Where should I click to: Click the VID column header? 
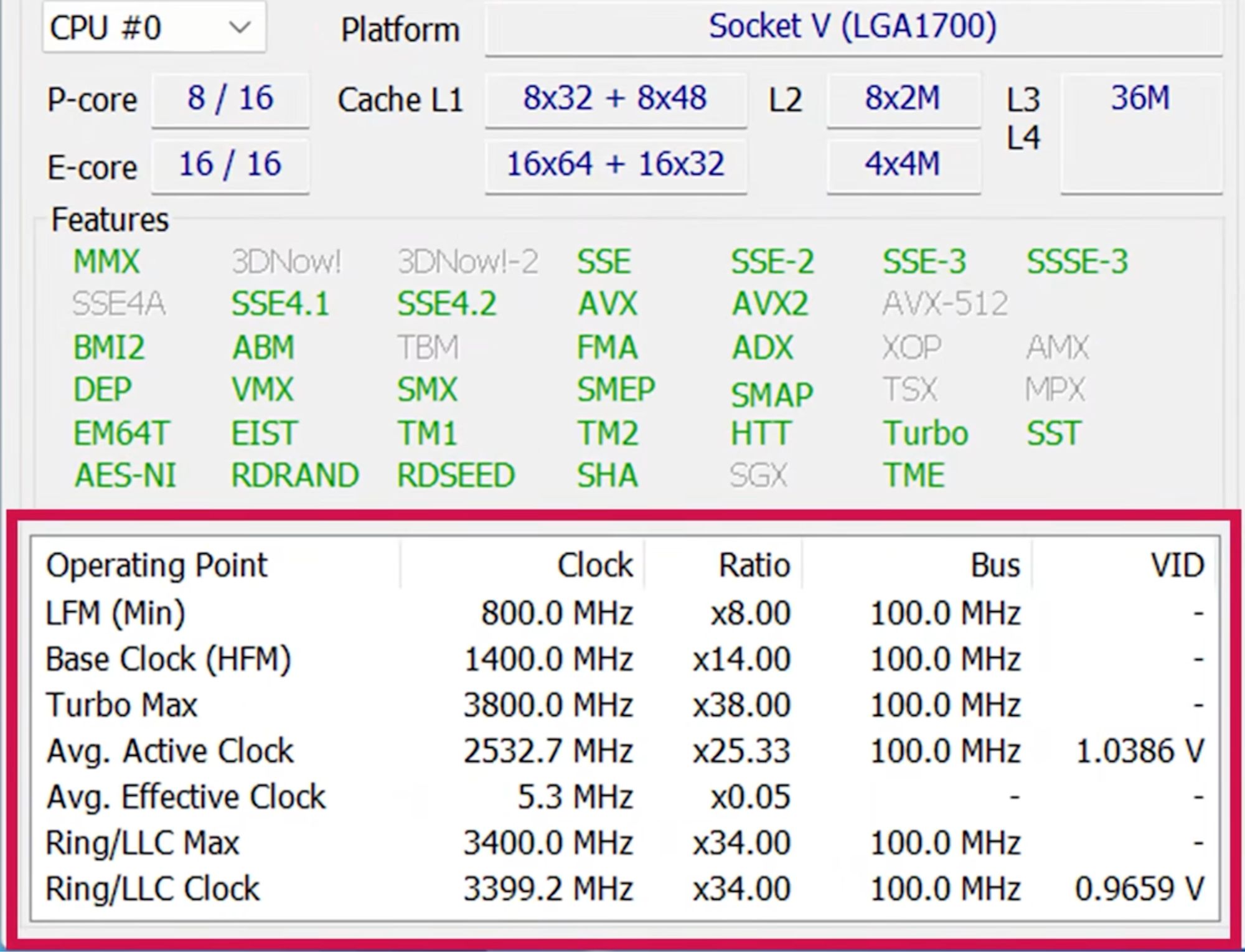1177,565
